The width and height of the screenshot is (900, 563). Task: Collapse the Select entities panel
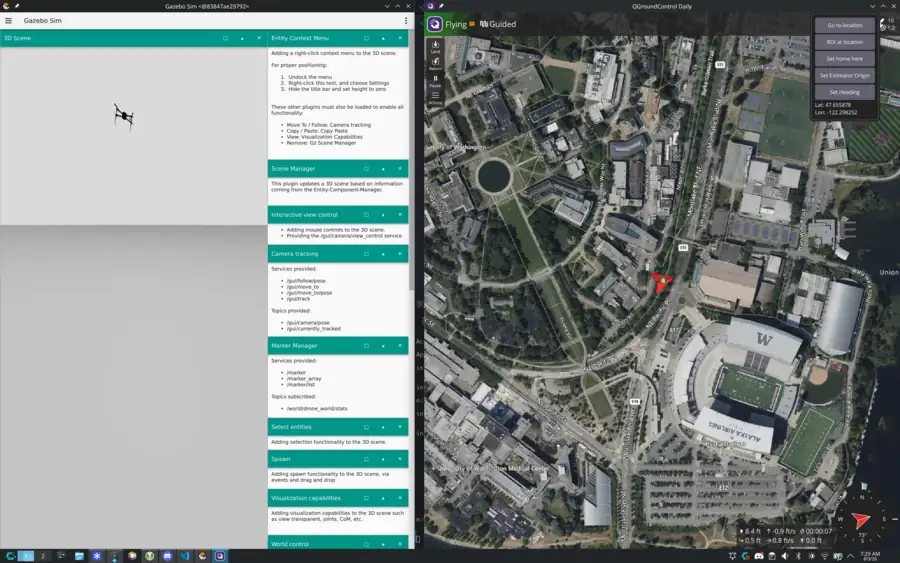(x=383, y=427)
